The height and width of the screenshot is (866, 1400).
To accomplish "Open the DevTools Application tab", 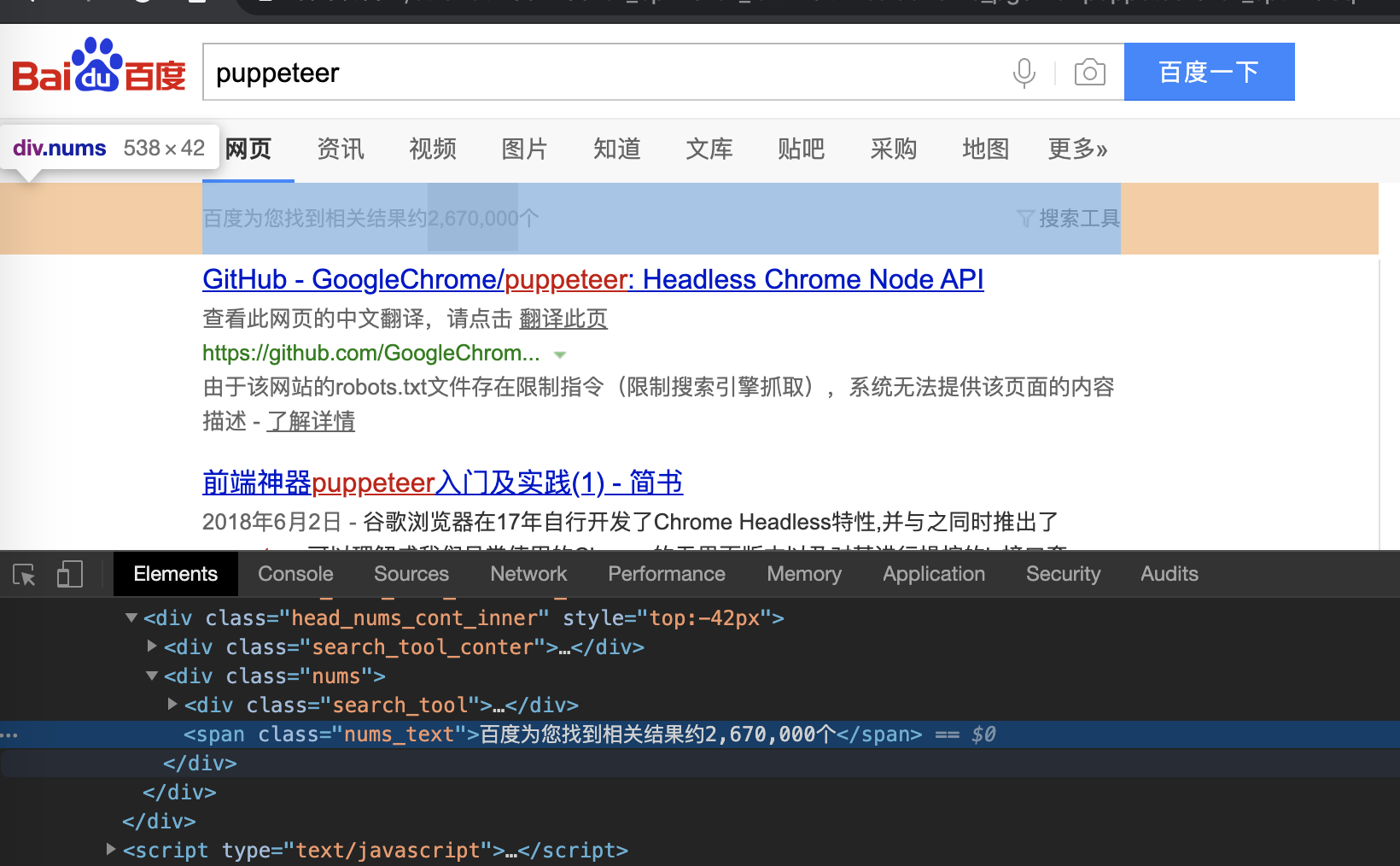I will pos(934,574).
